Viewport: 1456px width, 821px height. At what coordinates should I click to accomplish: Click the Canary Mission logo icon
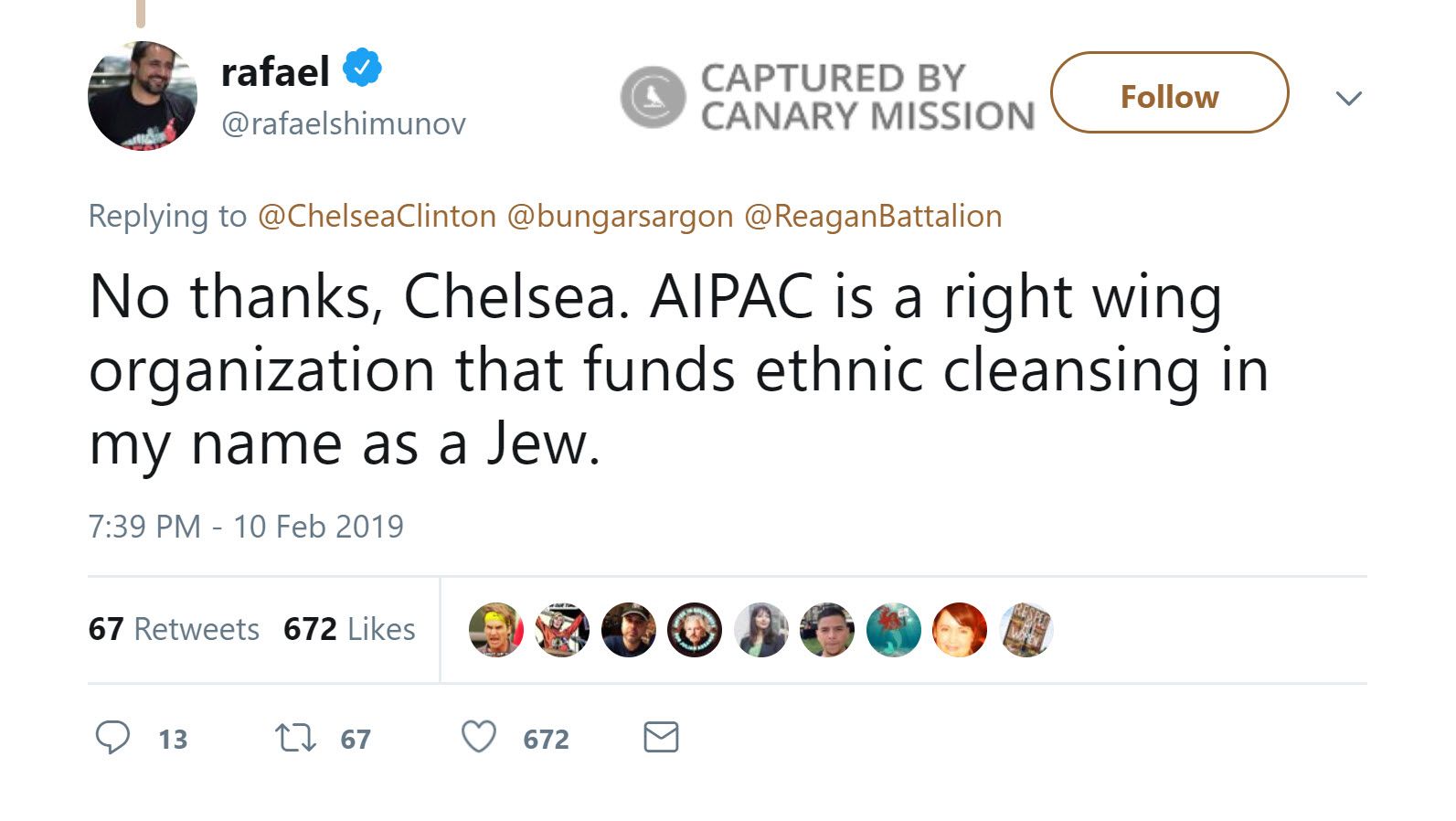click(x=653, y=97)
